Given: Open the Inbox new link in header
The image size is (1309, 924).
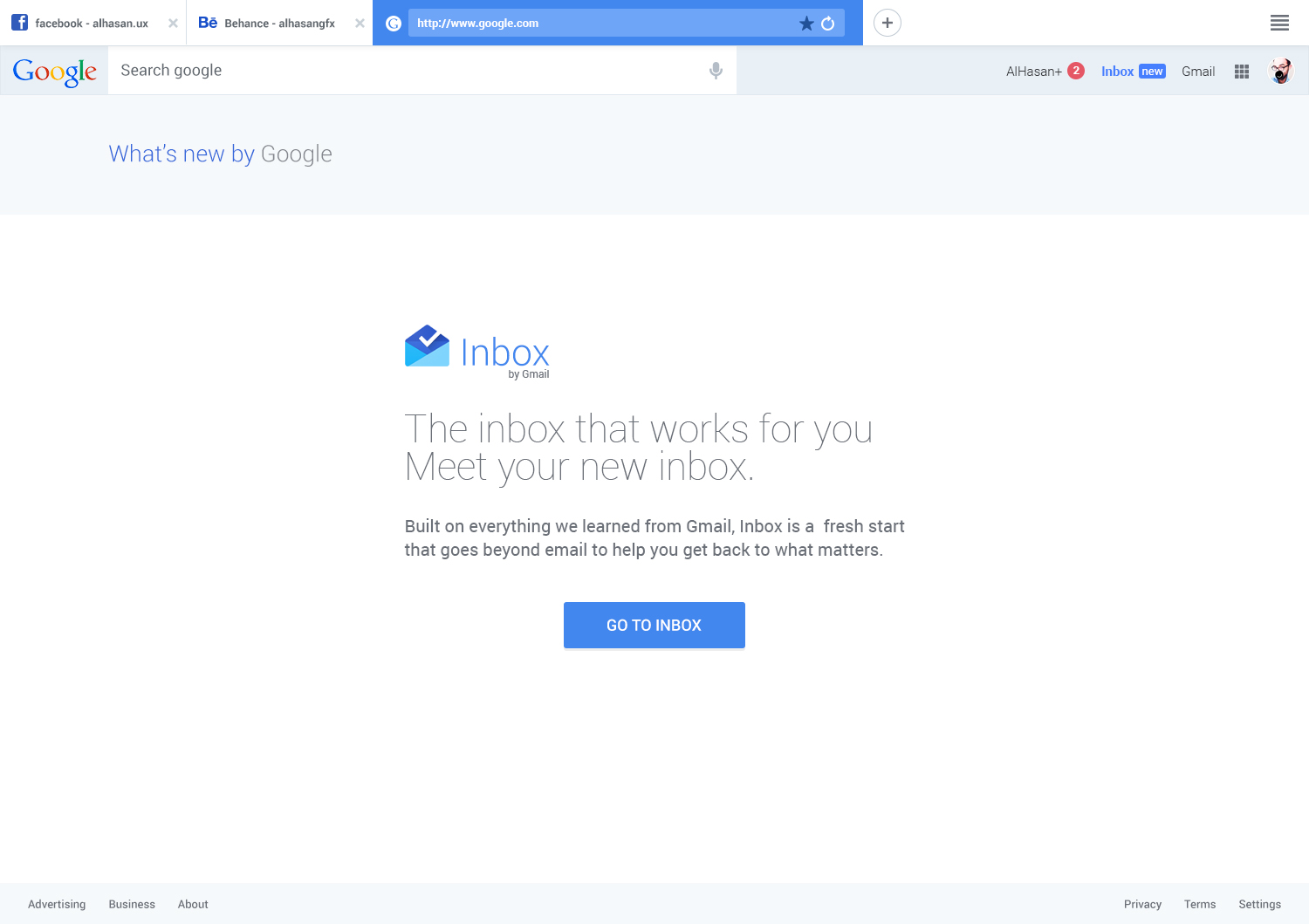Looking at the screenshot, I should pyautogui.click(x=1133, y=72).
